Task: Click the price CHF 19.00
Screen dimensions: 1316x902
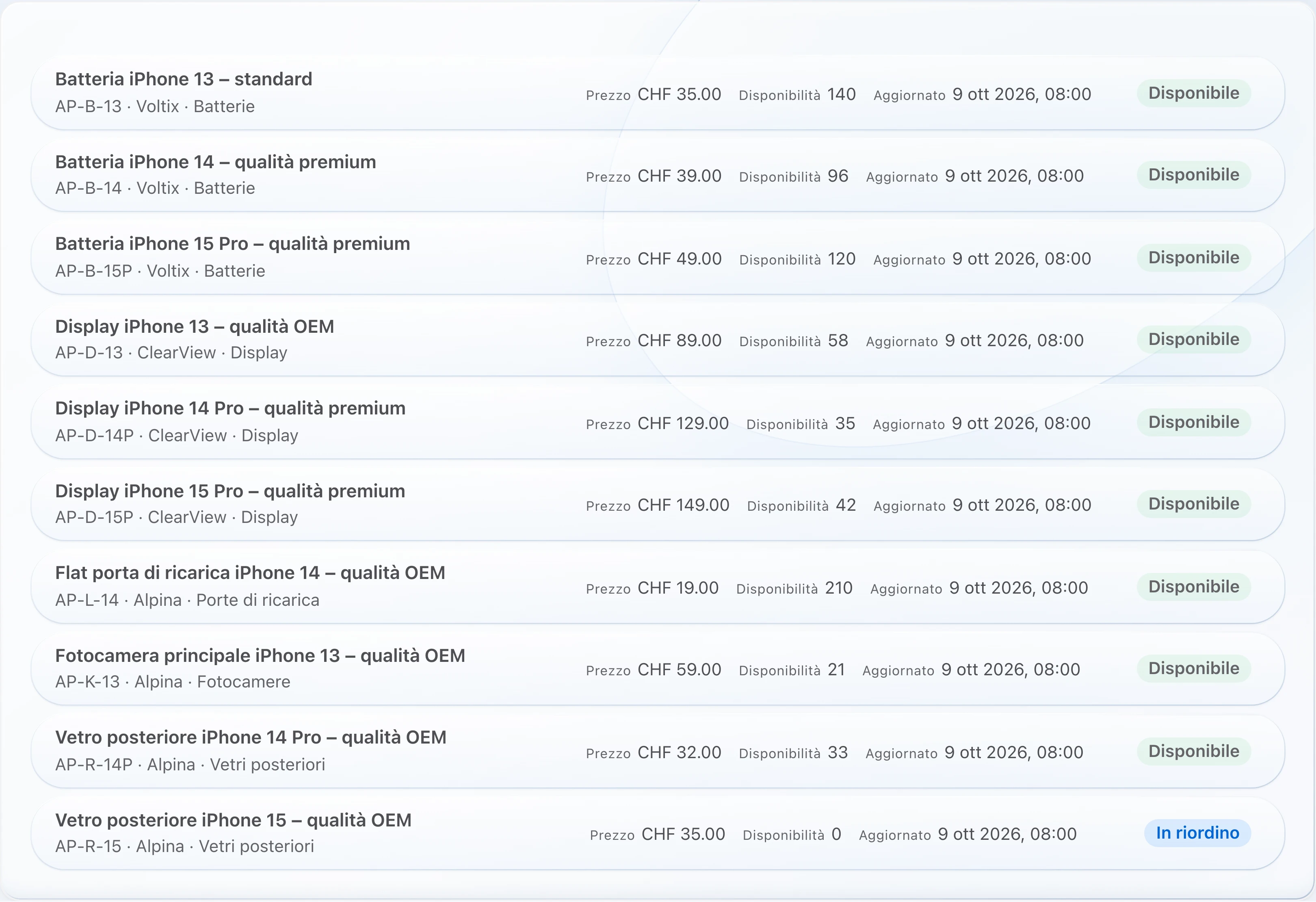Action: point(678,588)
